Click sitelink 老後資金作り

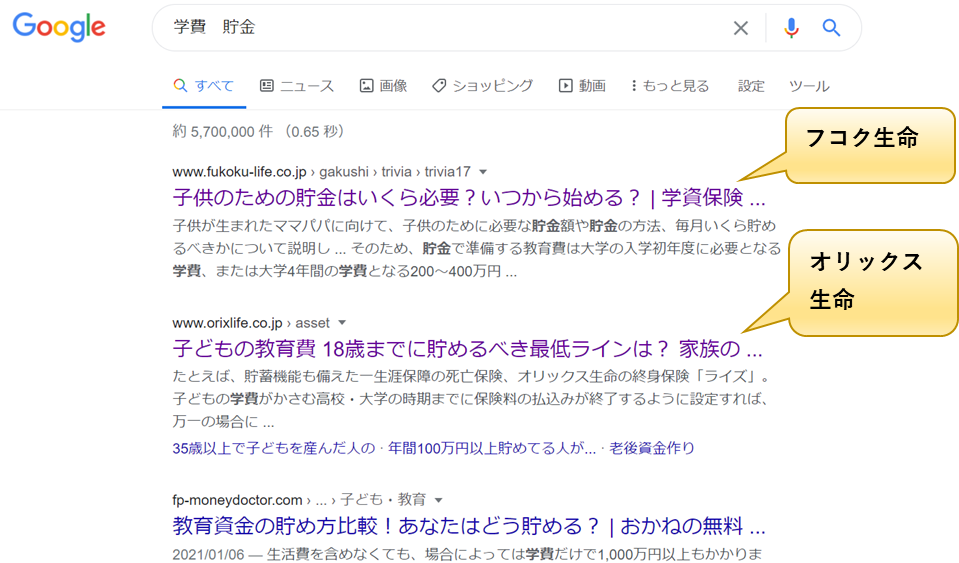[652, 448]
